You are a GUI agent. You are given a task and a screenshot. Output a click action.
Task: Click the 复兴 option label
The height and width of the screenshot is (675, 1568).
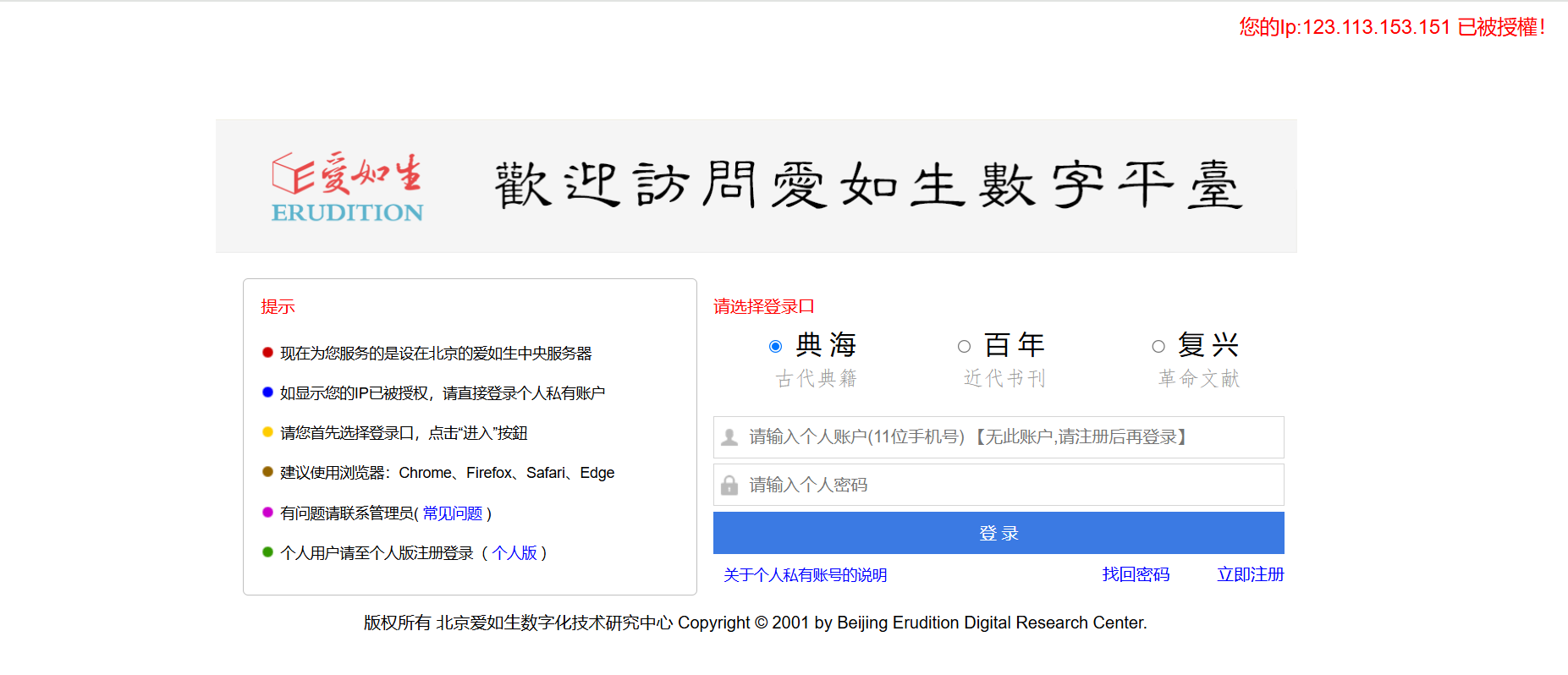coord(1209,345)
